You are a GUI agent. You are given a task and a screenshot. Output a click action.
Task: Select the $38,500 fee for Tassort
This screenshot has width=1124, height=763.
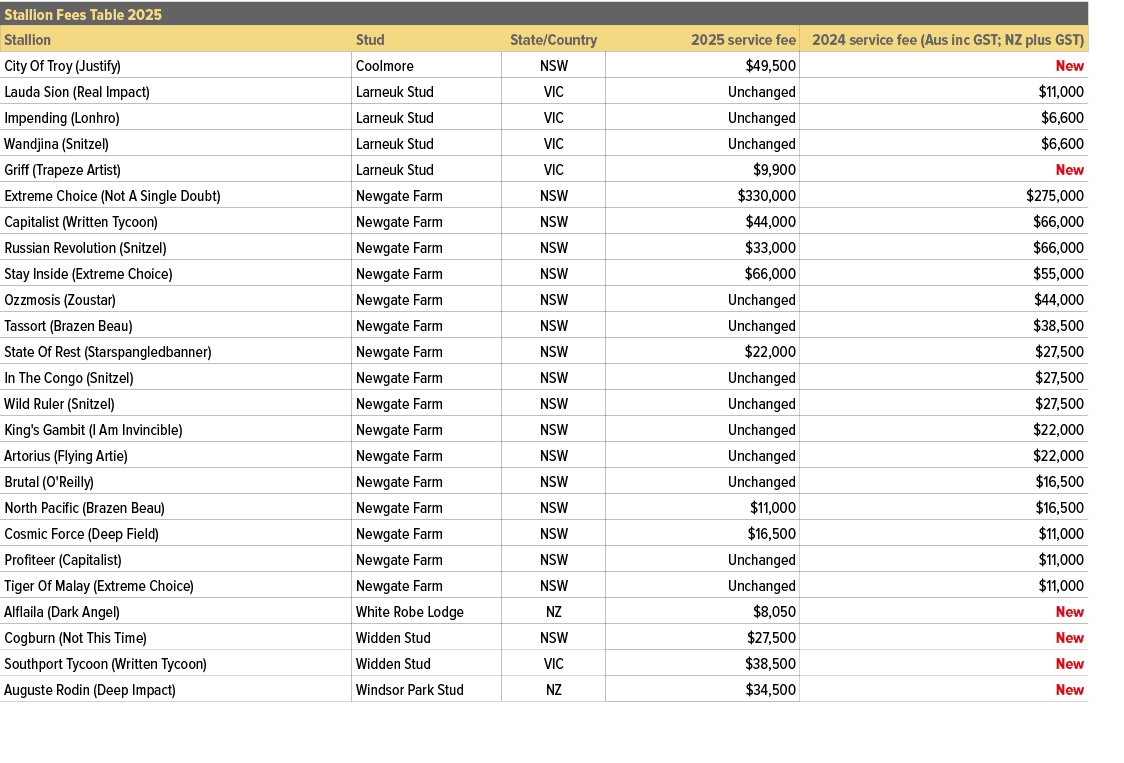(1058, 326)
